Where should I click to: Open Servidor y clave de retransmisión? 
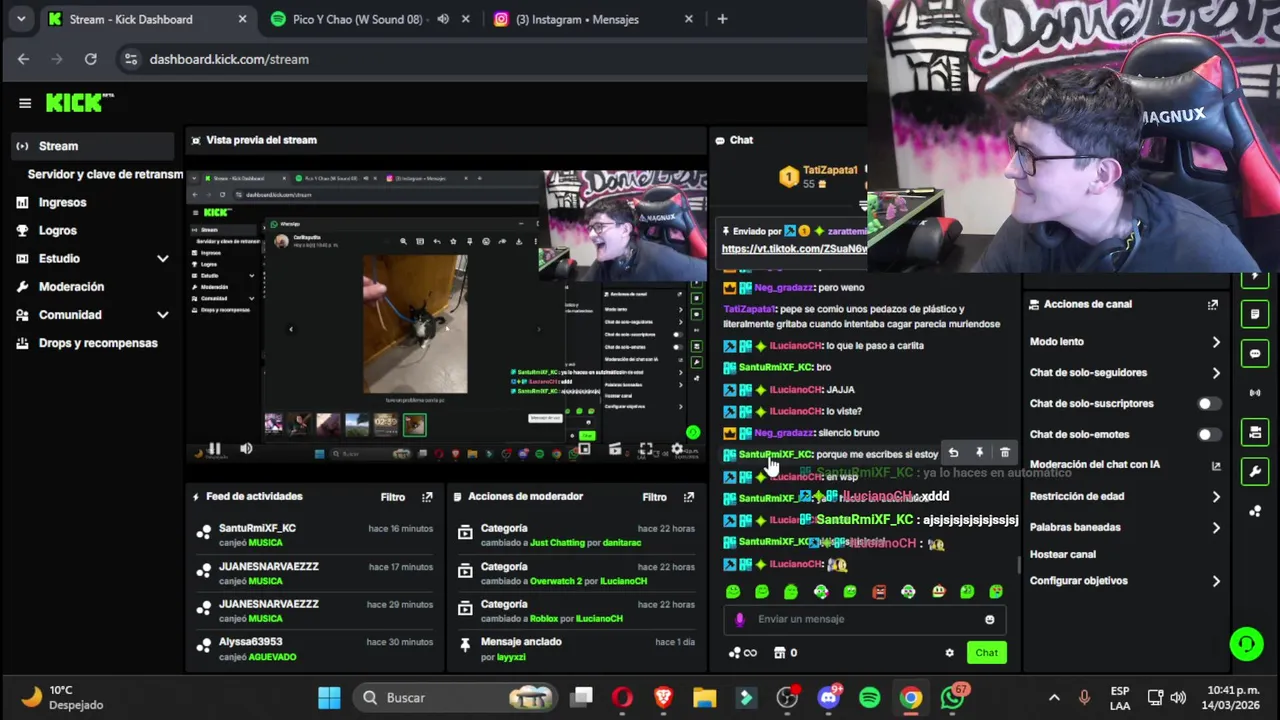click(x=105, y=174)
